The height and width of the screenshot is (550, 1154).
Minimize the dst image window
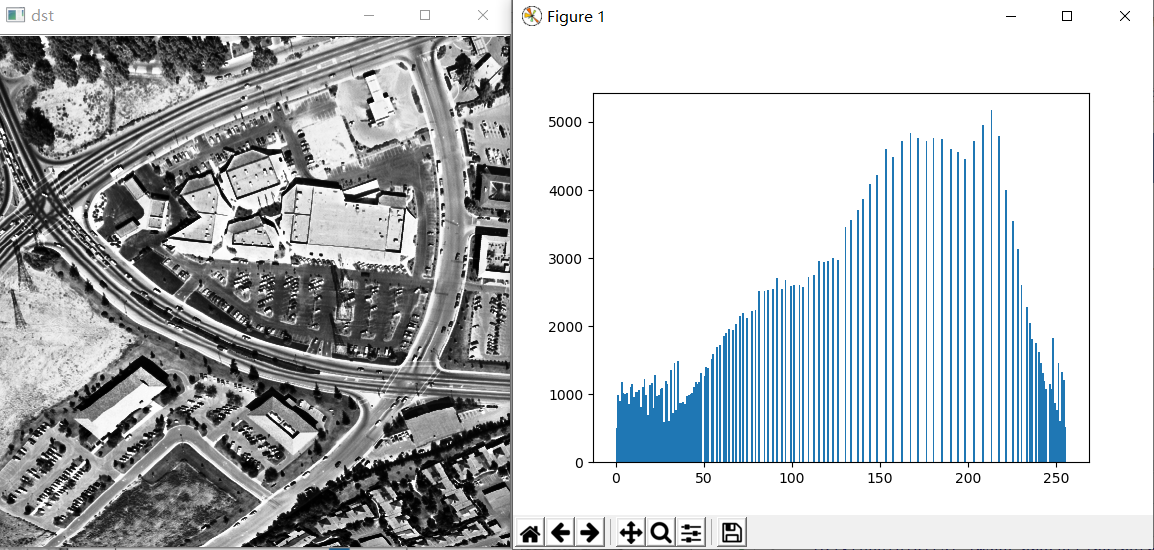point(368,15)
